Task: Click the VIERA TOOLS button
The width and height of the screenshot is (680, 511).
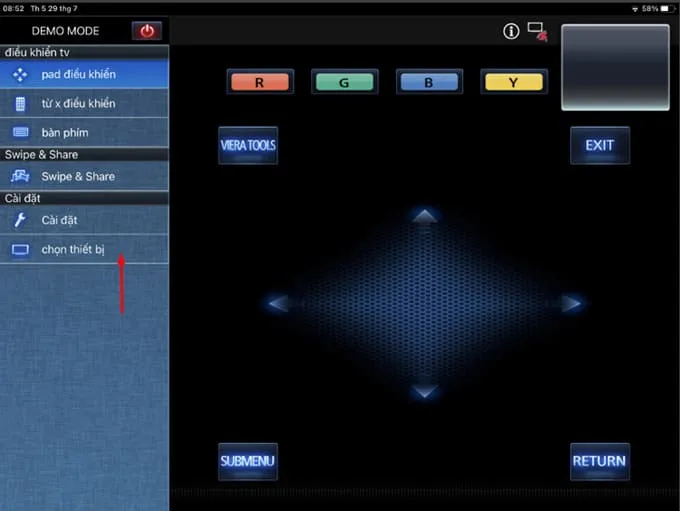Action: (248, 145)
